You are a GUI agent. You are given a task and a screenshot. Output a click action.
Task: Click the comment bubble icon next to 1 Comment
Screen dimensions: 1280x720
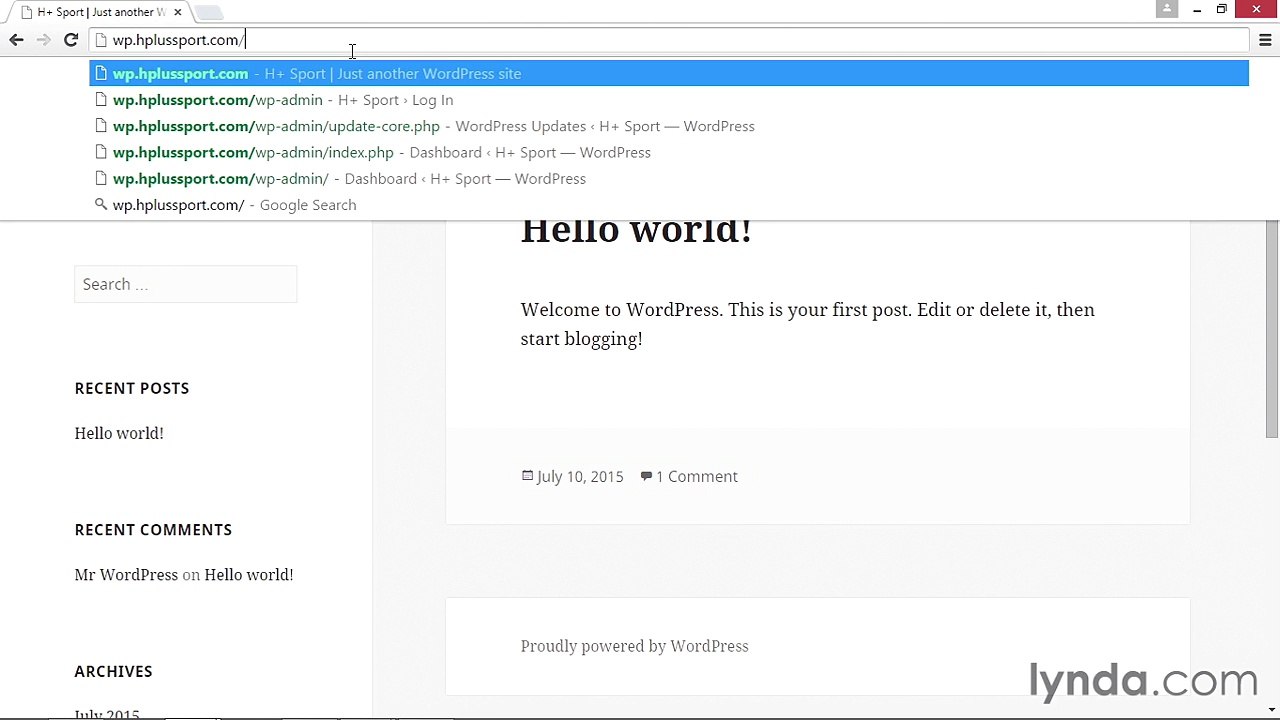pyautogui.click(x=646, y=476)
